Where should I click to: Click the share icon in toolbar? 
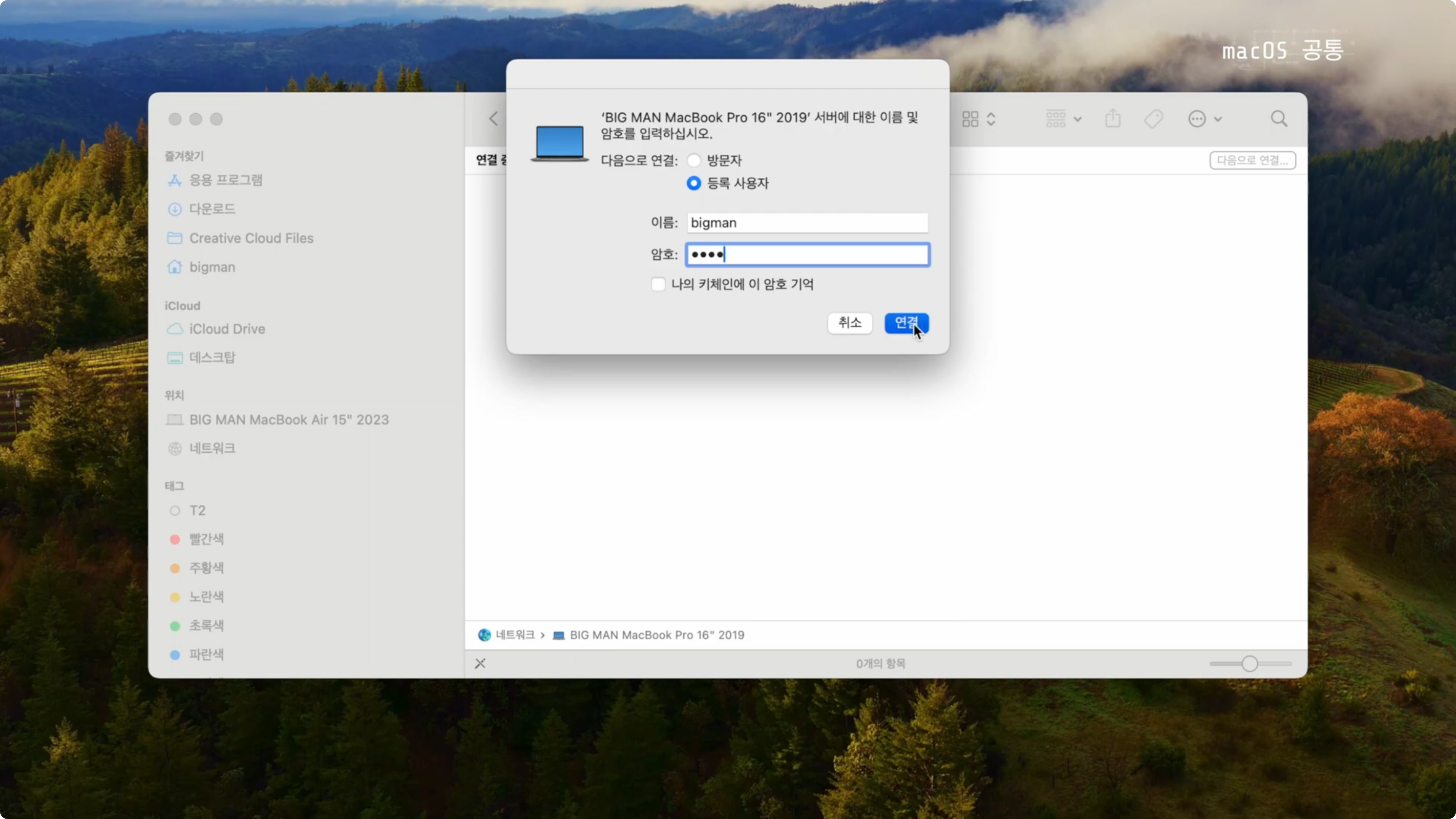pyautogui.click(x=1113, y=119)
